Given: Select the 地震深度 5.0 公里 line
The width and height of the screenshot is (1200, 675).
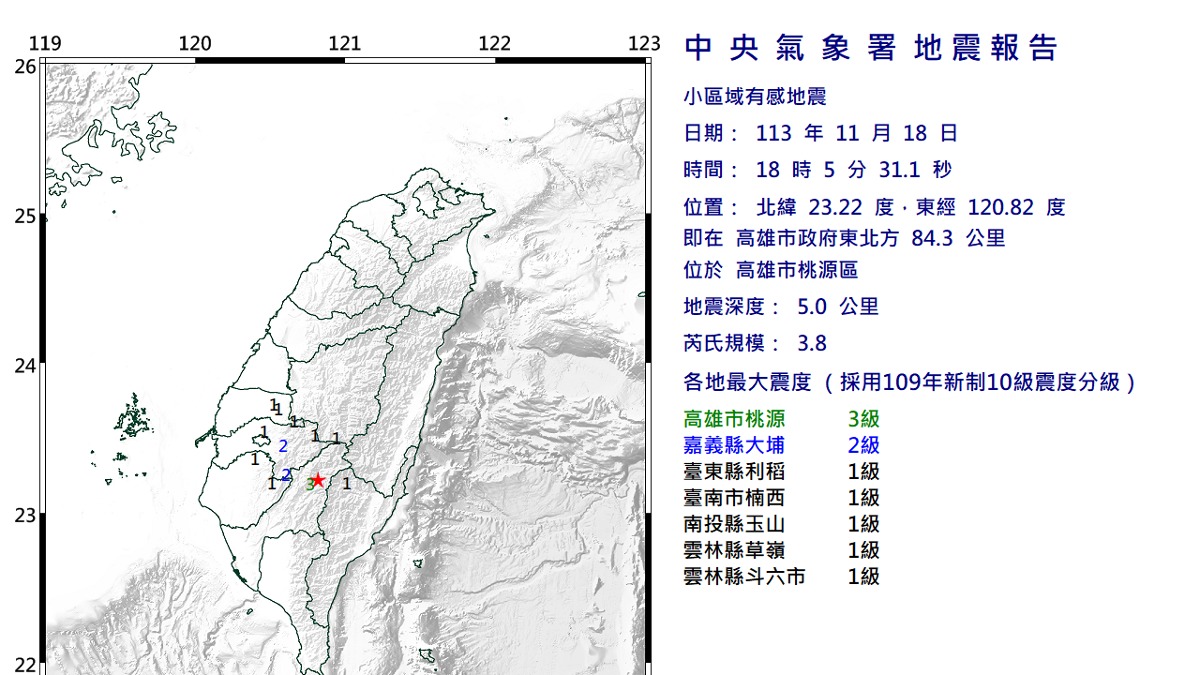Looking at the screenshot, I should 781,307.
